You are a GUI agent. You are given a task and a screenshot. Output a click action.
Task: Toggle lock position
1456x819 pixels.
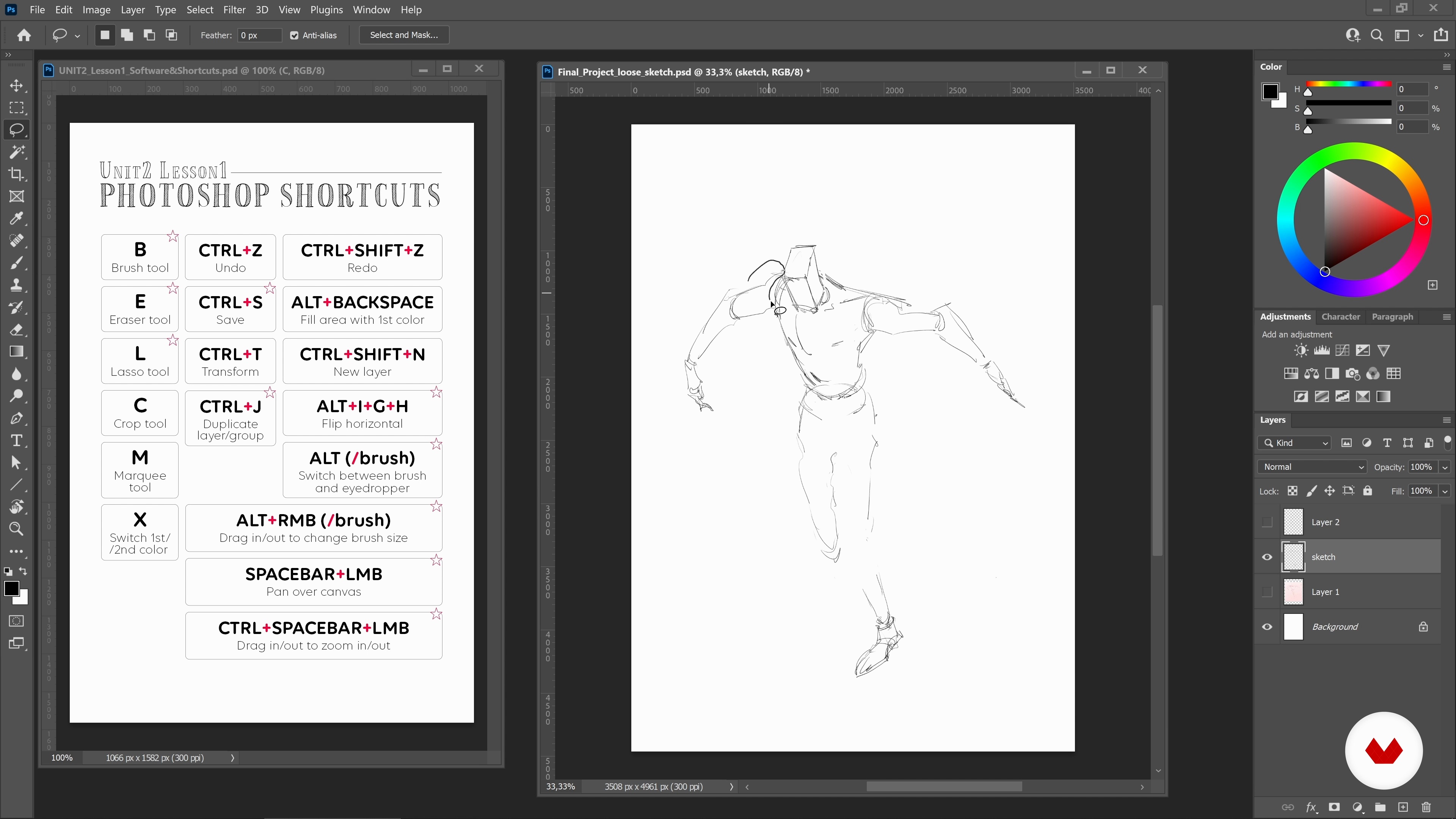coord(1329,491)
